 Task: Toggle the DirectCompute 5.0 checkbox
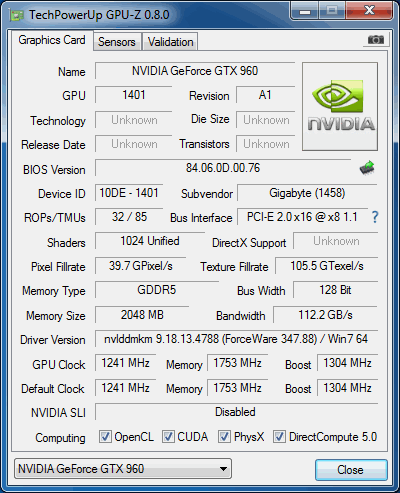click(279, 437)
